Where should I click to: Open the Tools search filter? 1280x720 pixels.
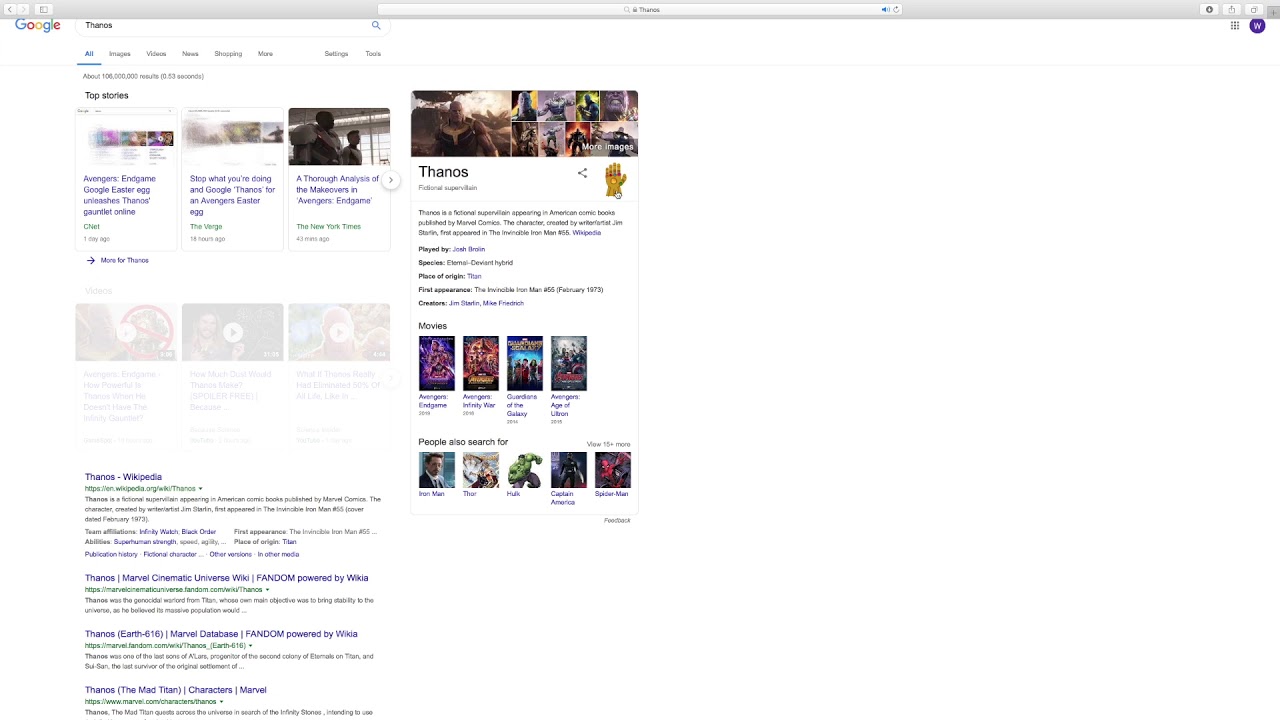[373, 54]
